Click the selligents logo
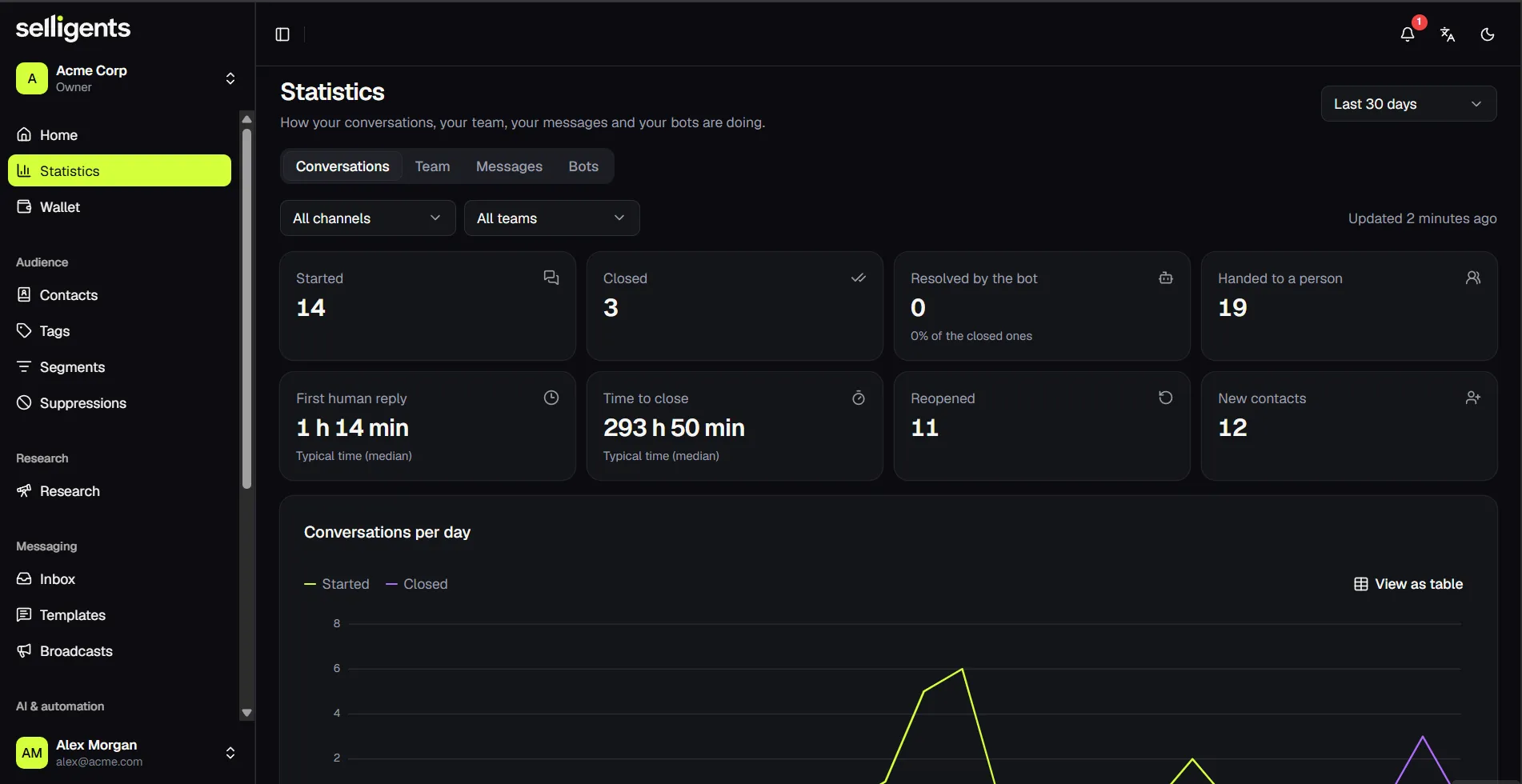1522x784 pixels. pyautogui.click(x=73, y=28)
